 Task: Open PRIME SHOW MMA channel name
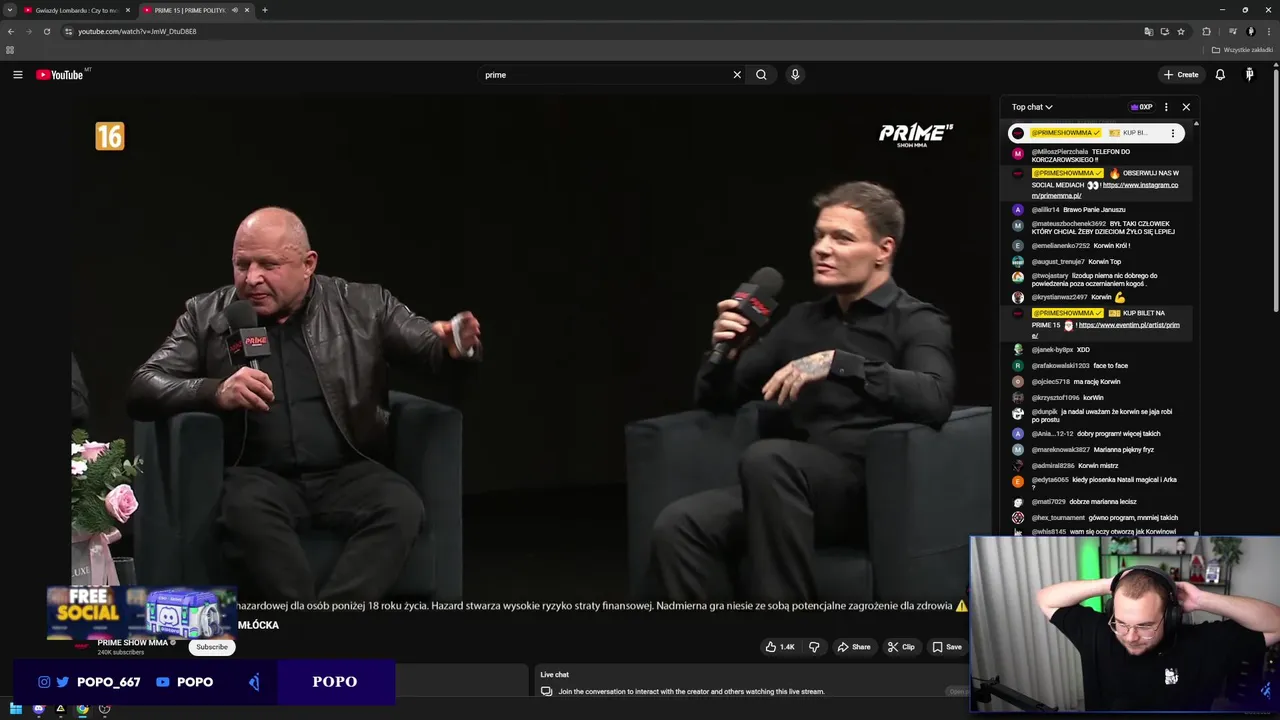coord(133,643)
